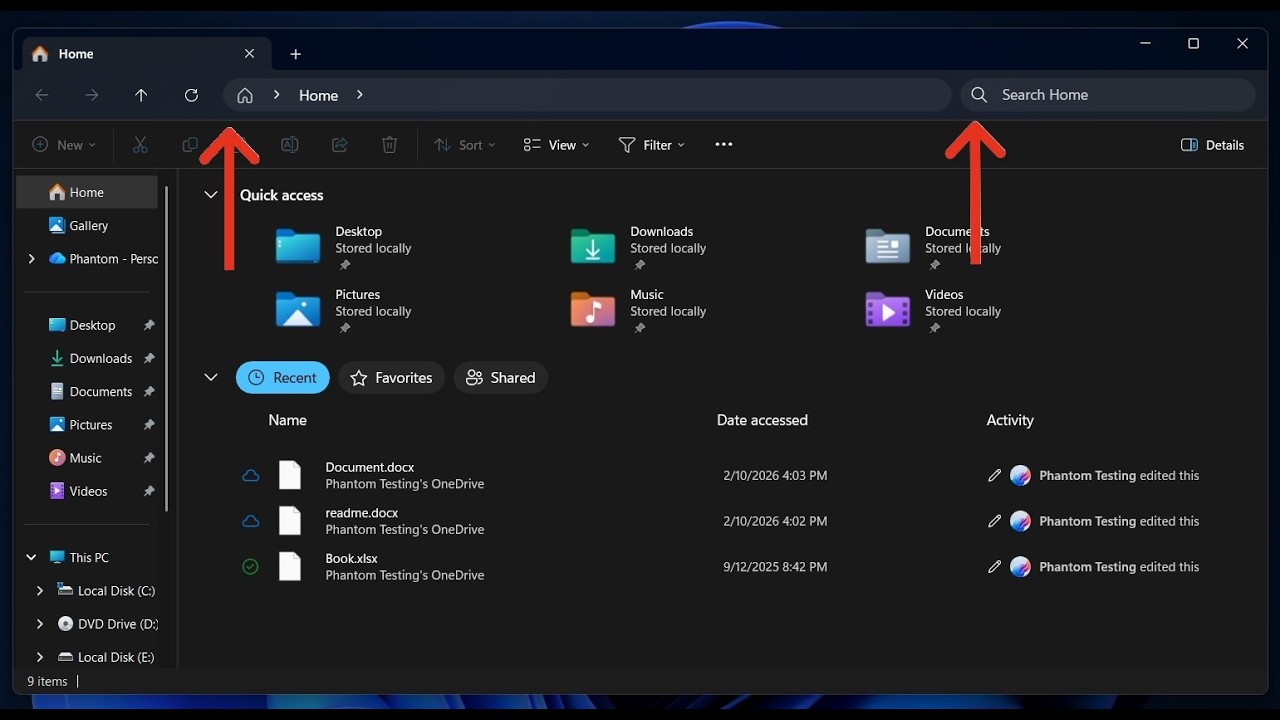
Task: Switch to the Shared tab
Action: click(x=501, y=377)
